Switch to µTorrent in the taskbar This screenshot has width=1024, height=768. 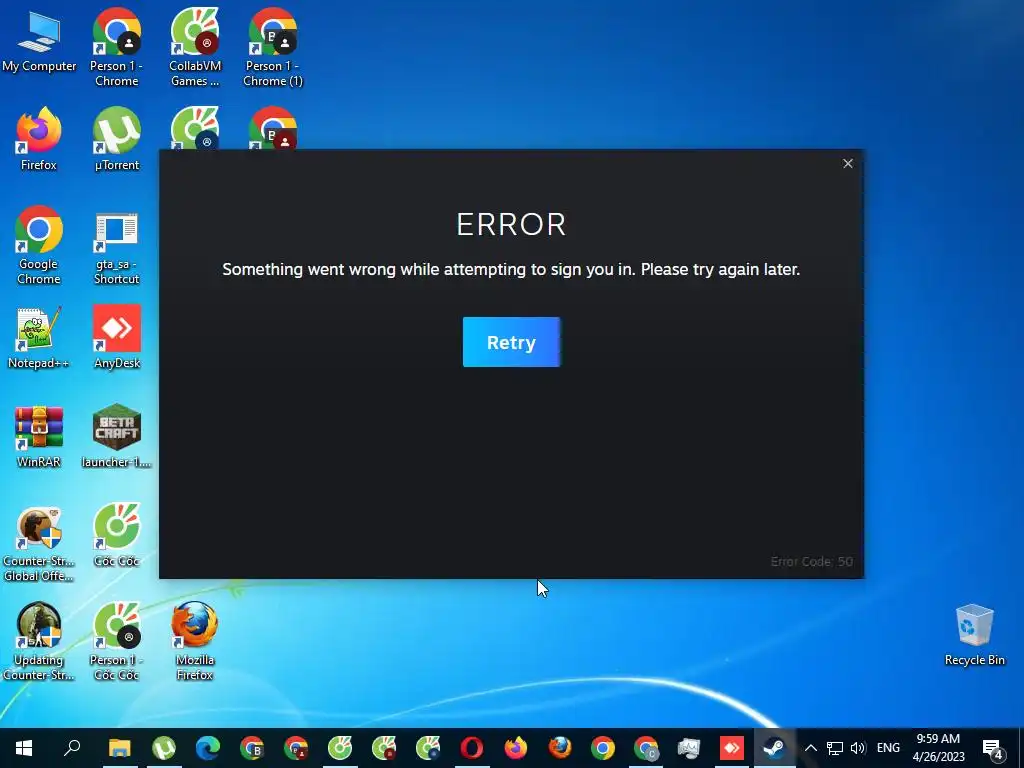[164, 748]
